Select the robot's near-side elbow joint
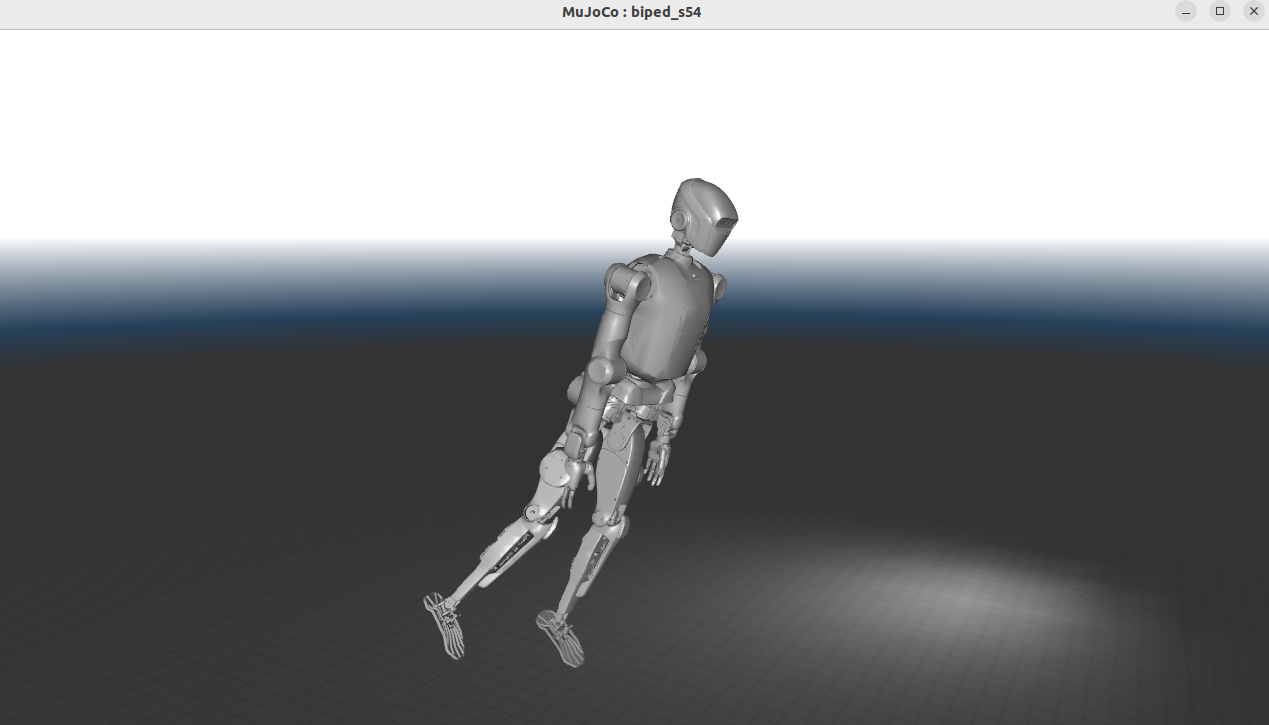The height and width of the screenshot is (725, 1269). (x=598, y=372)
